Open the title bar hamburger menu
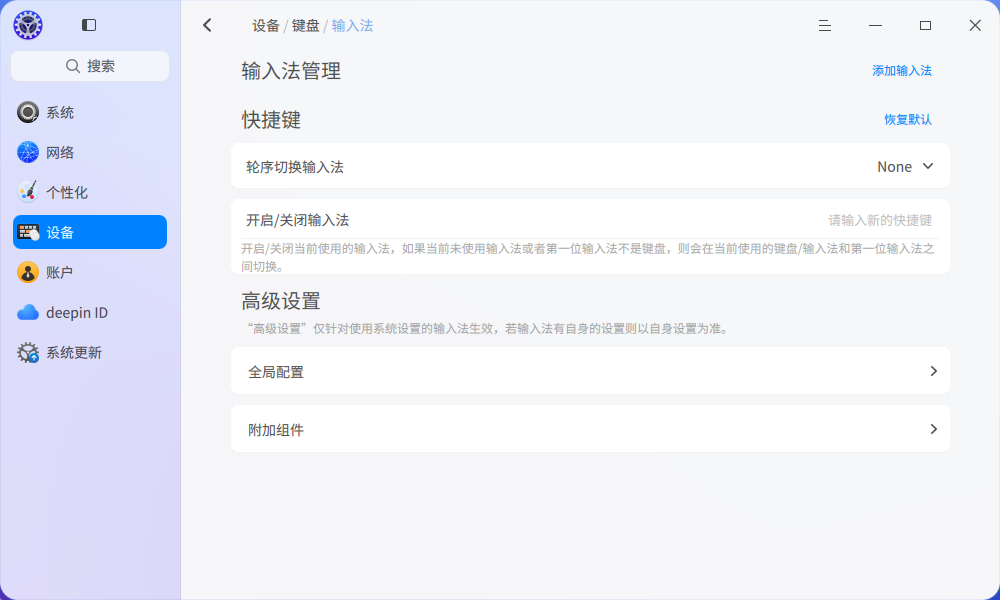 coord(825,26)
